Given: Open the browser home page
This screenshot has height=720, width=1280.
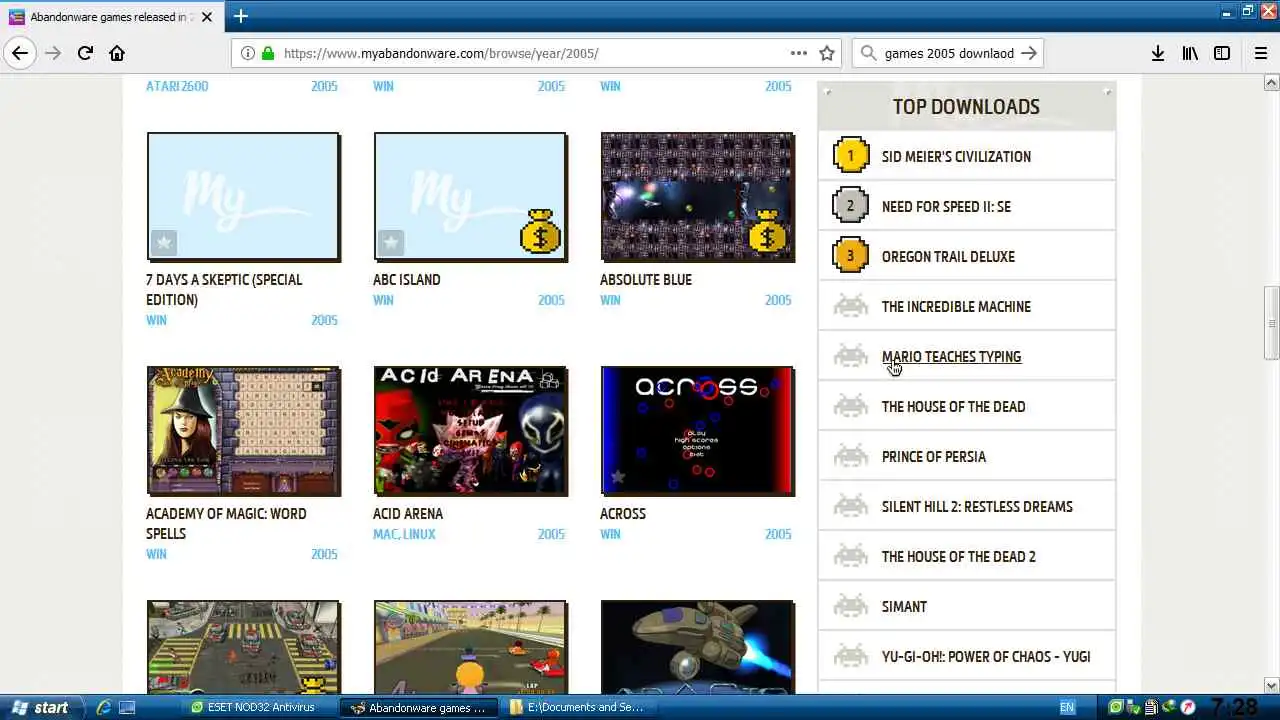Looking at the screenshot, I should click(x=117, y=53).
